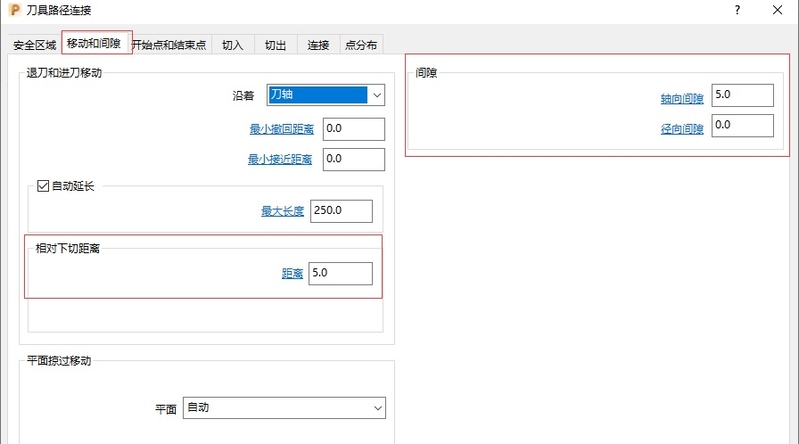Click the 间隙 group label
This screenshot has width=799, height=444.
pos(426,73)
